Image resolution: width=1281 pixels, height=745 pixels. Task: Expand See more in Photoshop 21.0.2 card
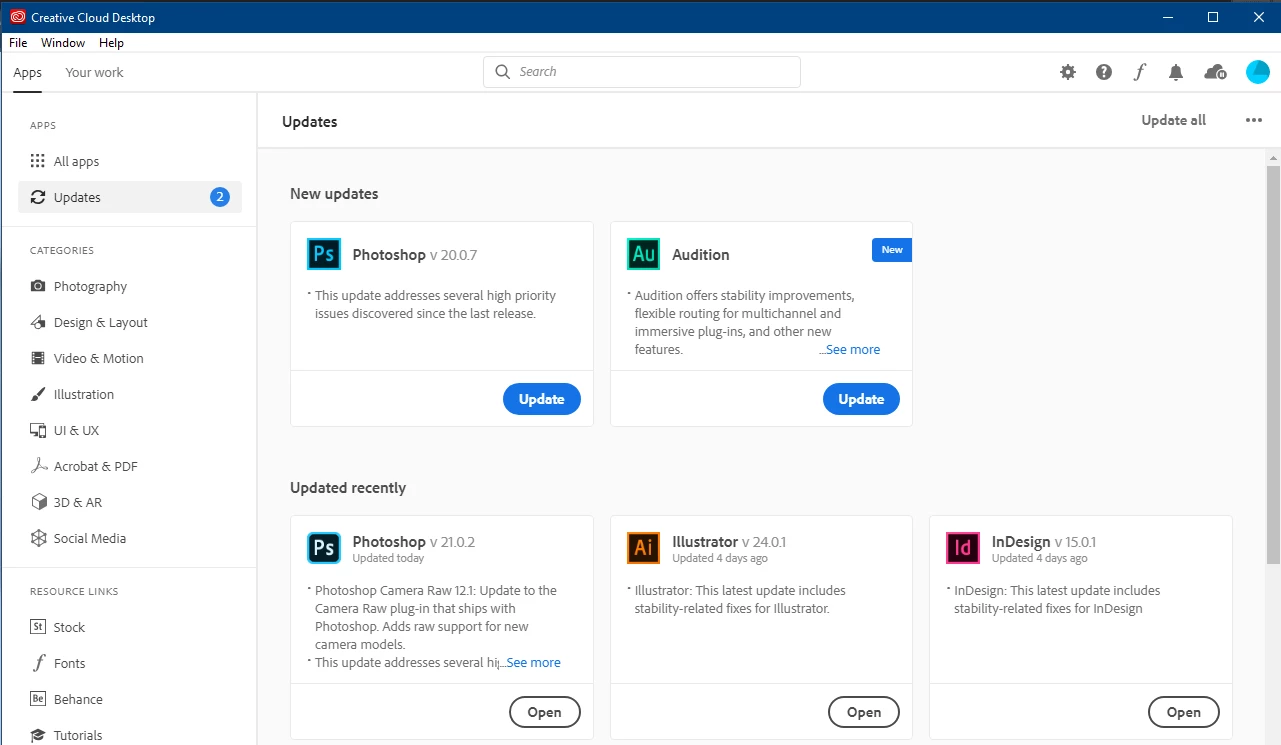(531, 662)
